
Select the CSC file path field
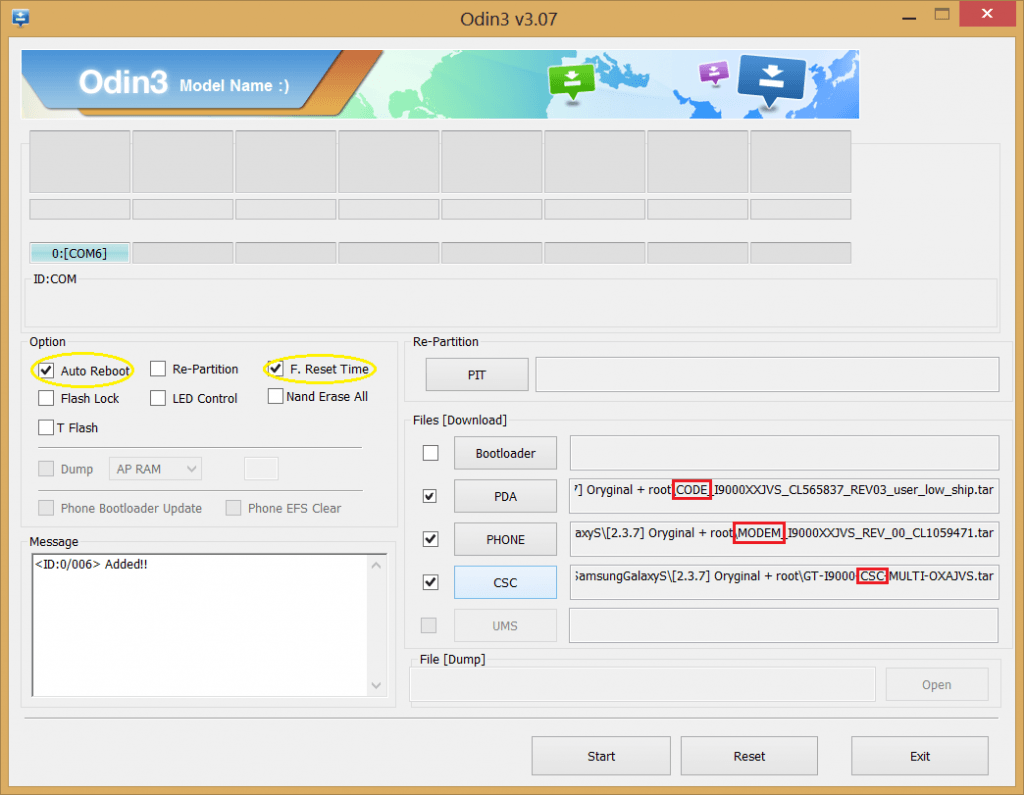tap(784, 582)
